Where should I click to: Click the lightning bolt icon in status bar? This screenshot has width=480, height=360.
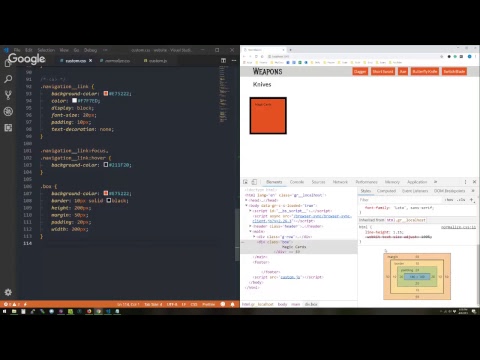pyautogui.click(x=25, y=304)
